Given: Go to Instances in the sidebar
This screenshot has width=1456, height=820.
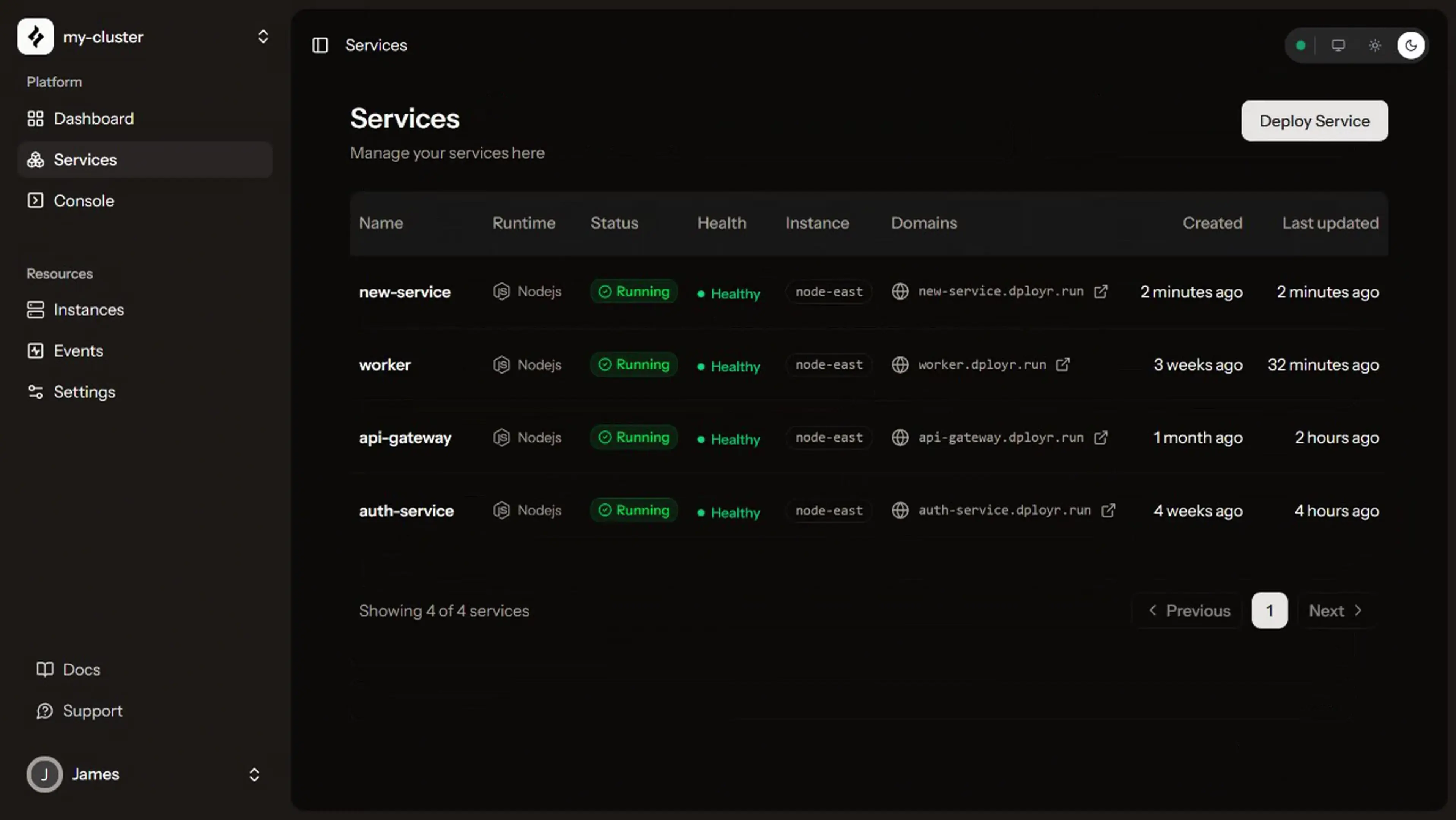Looking at the screenshot, I should click(x=145, y=310).
